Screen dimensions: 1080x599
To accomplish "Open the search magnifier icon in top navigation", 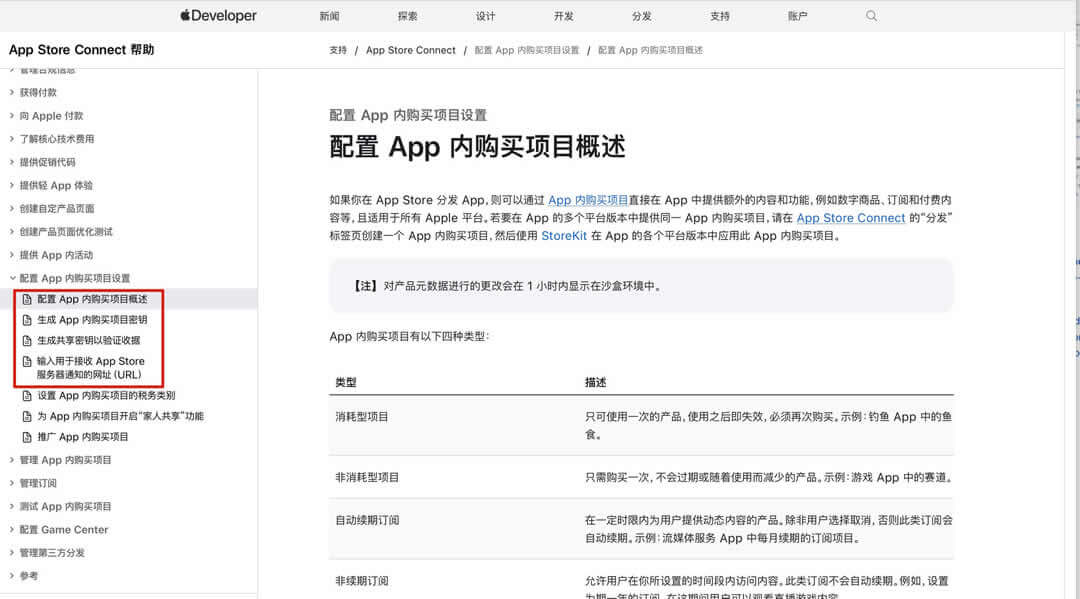I will click(871, 16).
